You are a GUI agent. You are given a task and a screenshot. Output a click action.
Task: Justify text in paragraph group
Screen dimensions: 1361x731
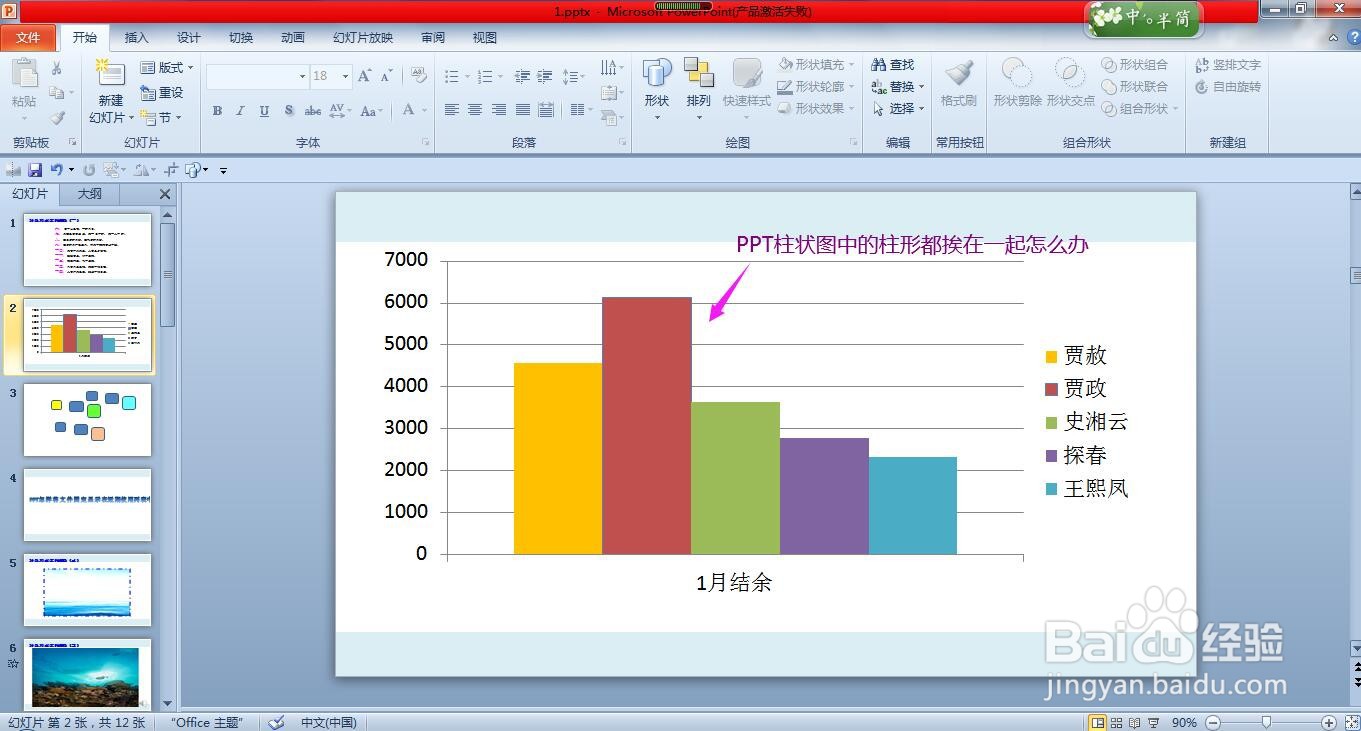pos(522,109)
